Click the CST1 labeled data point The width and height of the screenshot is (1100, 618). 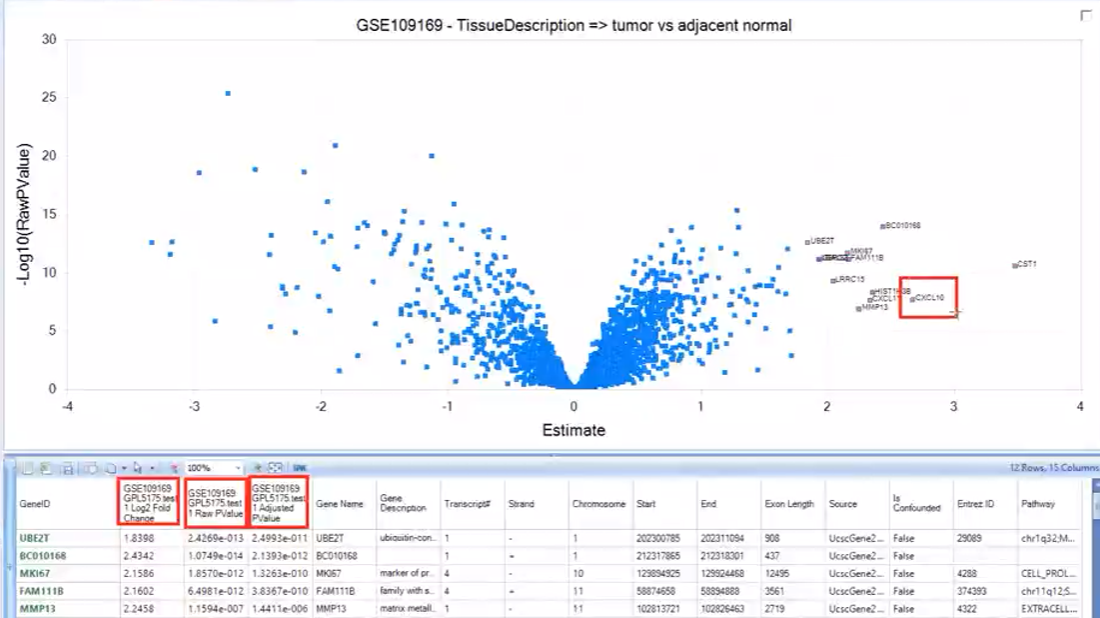[1015, 265]
